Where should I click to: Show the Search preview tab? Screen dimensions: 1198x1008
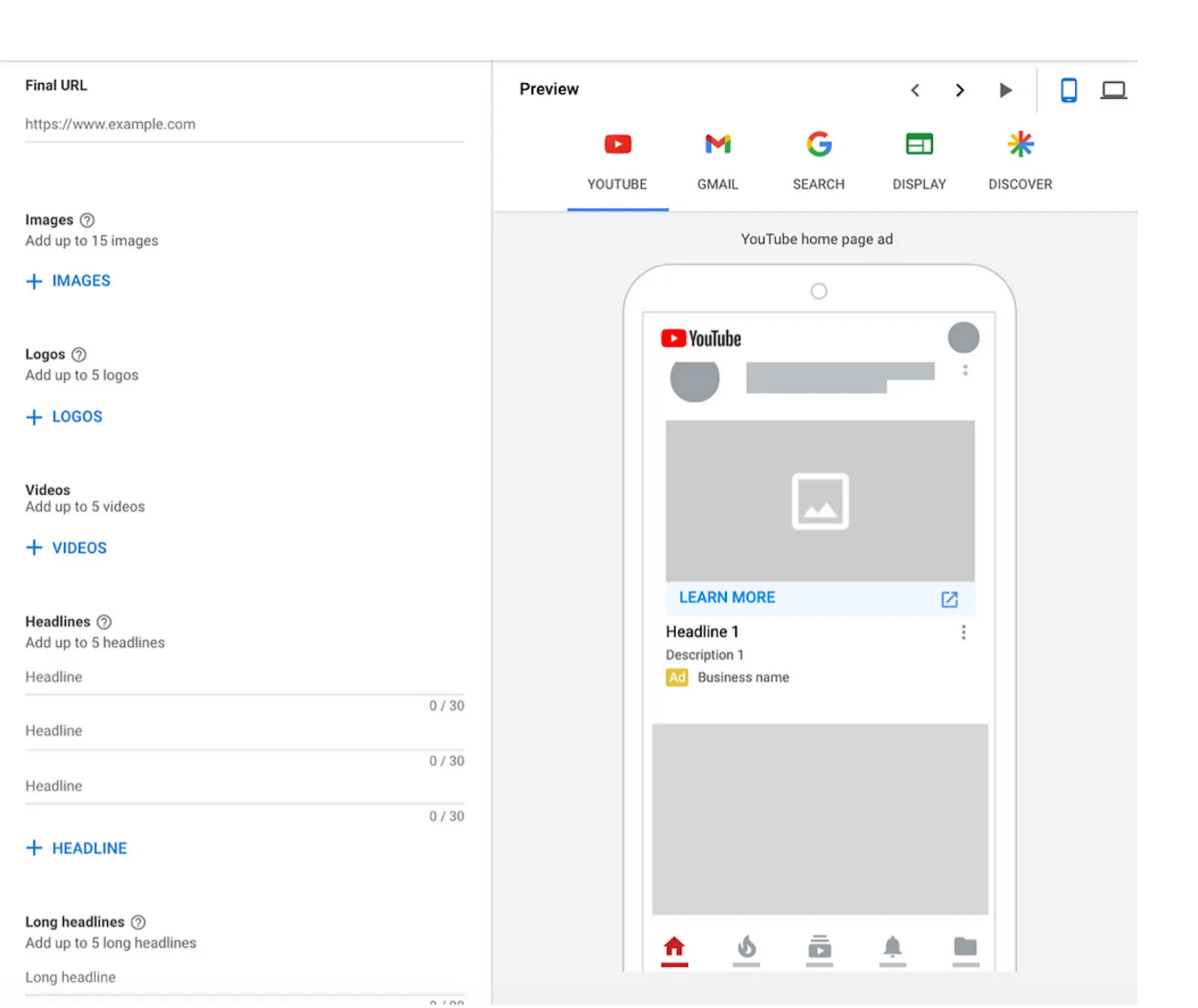(818, 162)
